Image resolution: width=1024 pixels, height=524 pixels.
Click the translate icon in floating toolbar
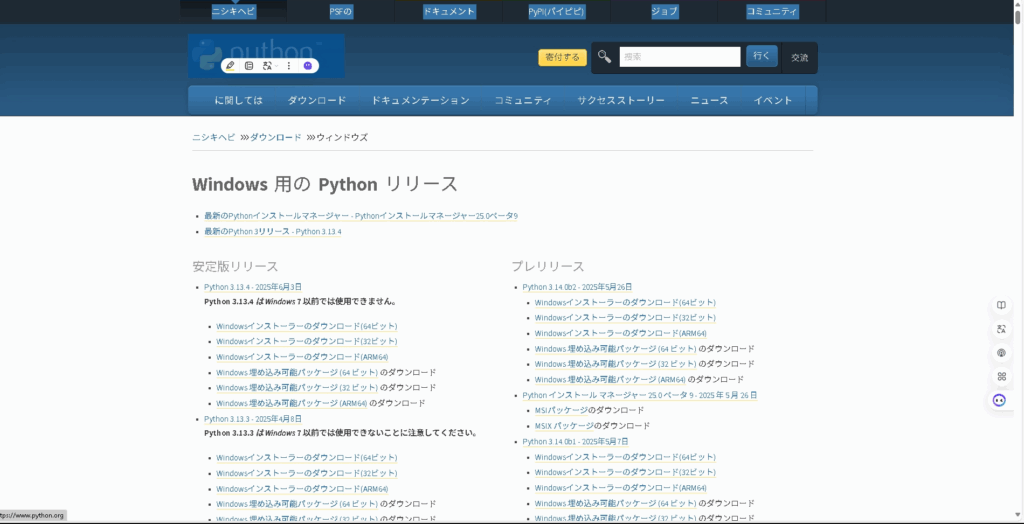[266, 65]
